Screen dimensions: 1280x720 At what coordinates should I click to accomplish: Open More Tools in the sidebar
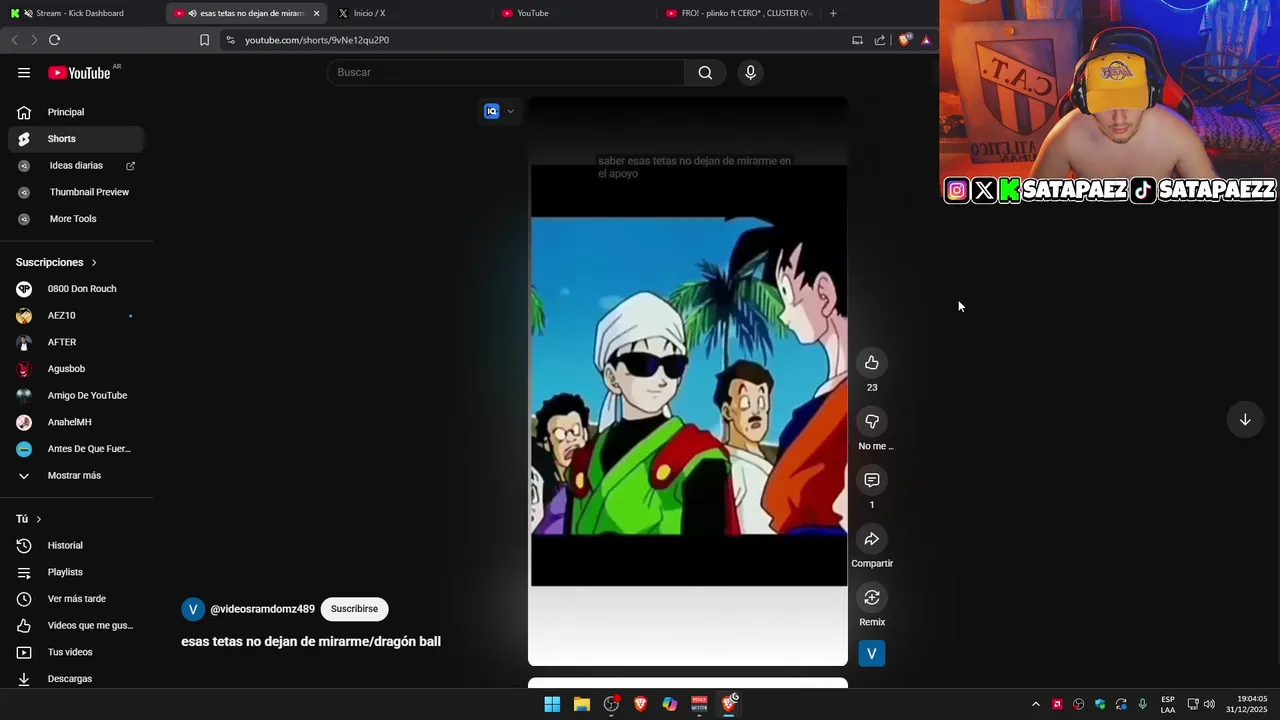[75, 219]
